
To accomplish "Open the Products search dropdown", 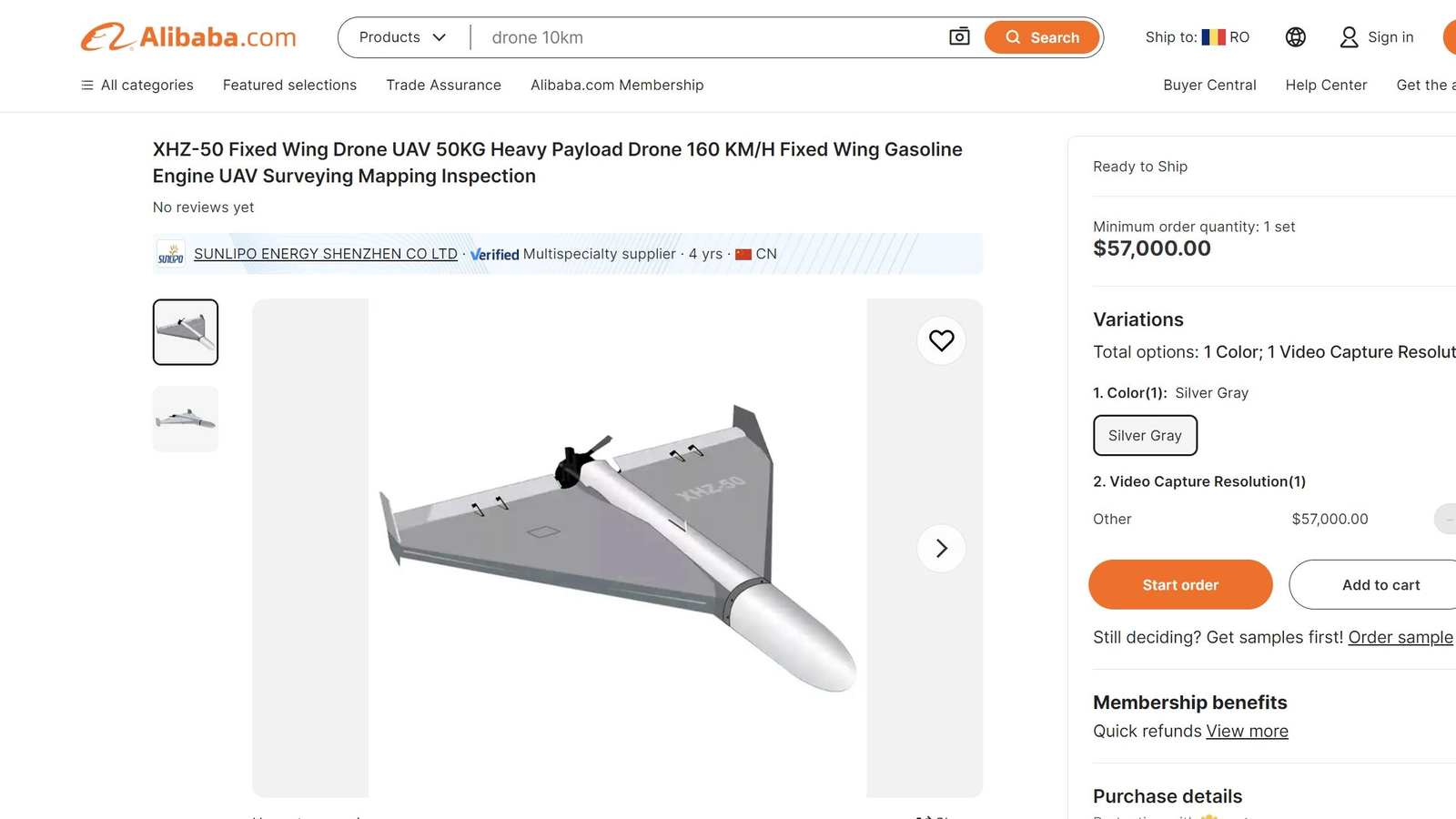I will (402, 37).
